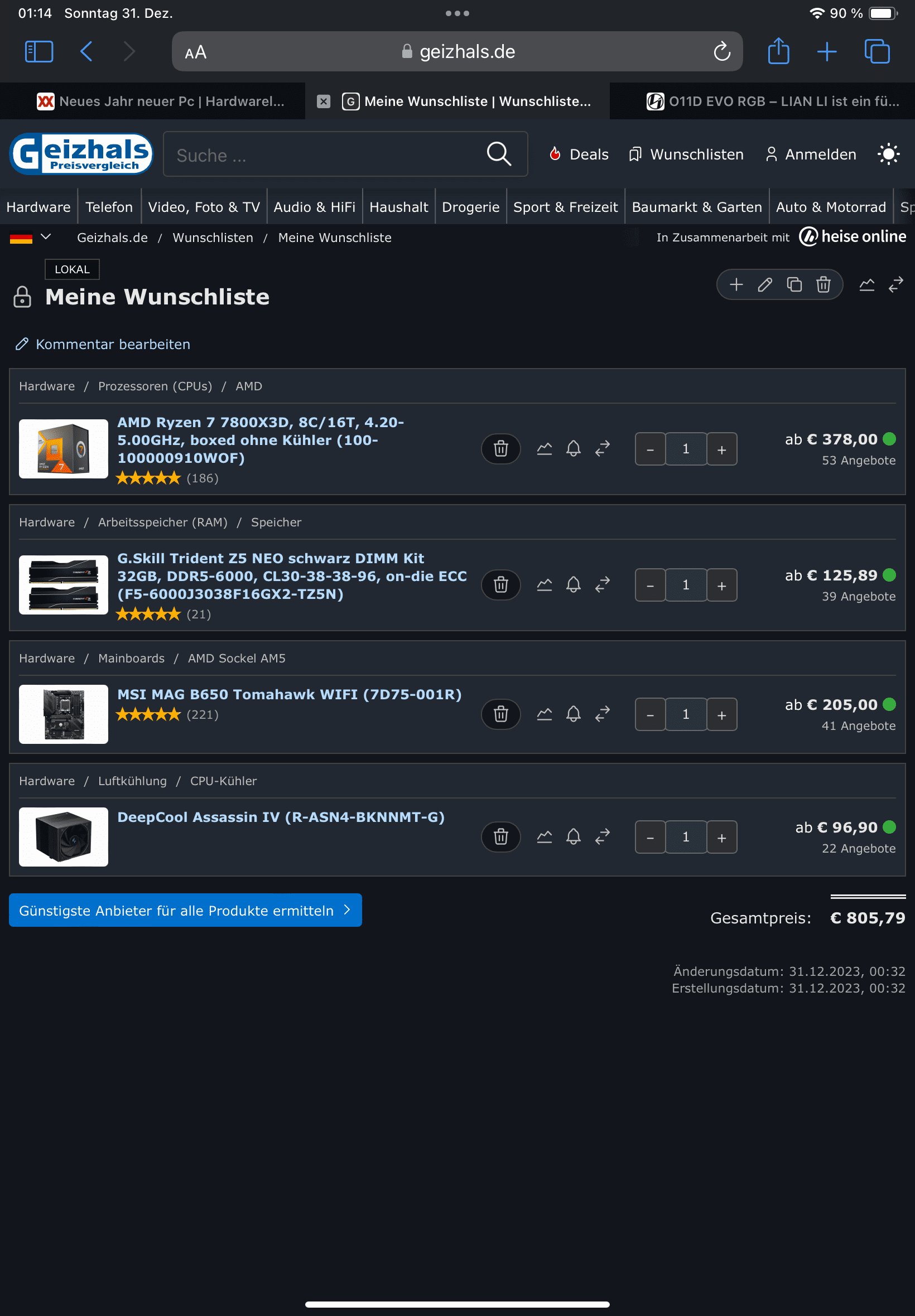Open the Sport & Freizeit category

pyautogui.click(x=566, y=207)
